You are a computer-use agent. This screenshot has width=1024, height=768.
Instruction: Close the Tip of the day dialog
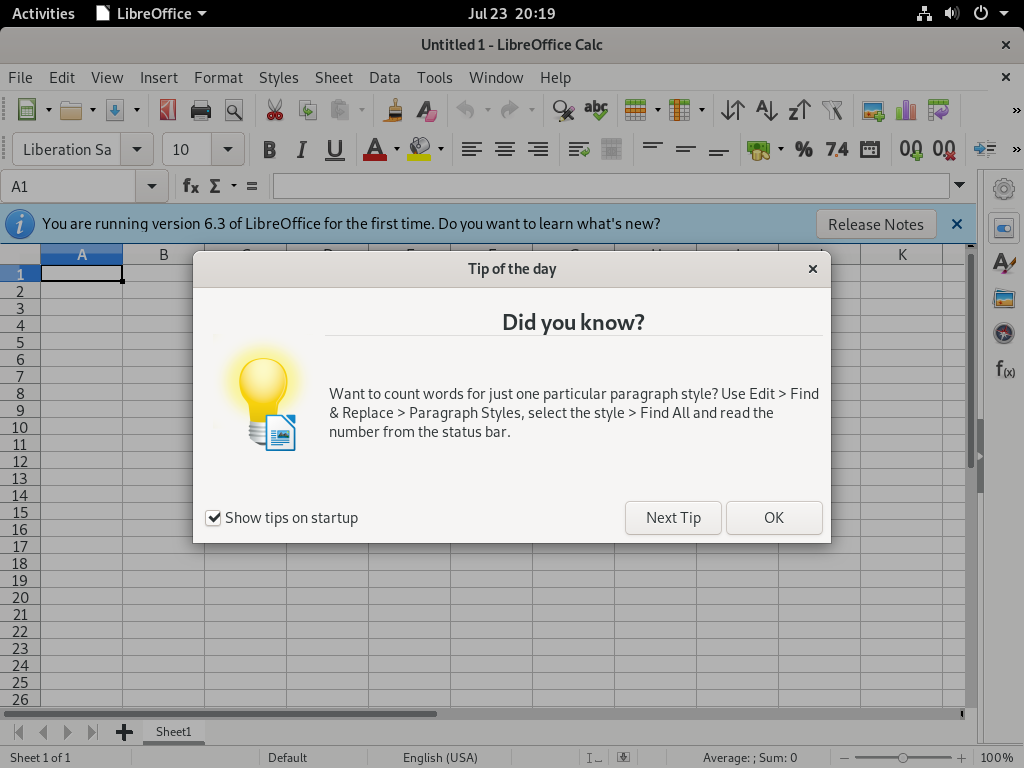click(x=812, y=269)
